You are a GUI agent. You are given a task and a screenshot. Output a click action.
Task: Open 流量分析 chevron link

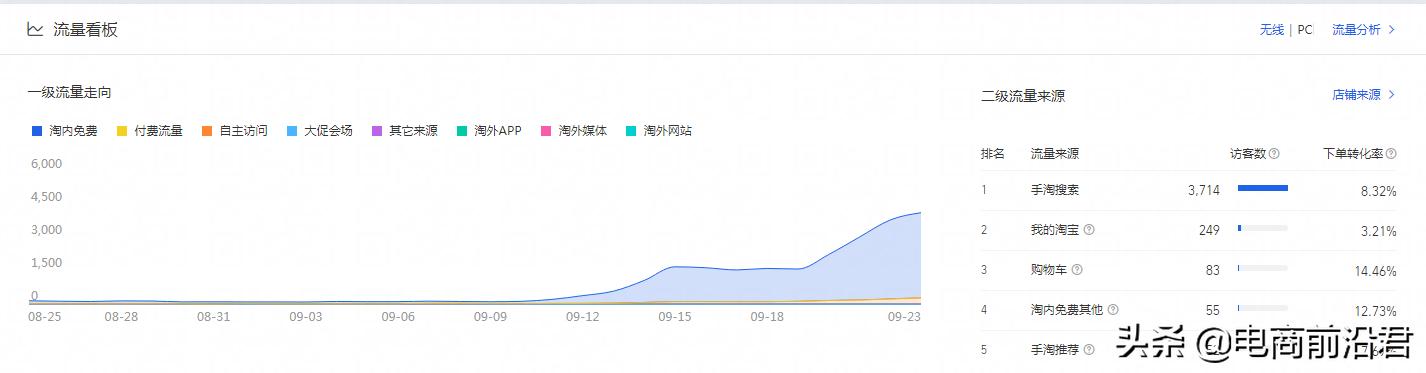[x=1363, y=30]
